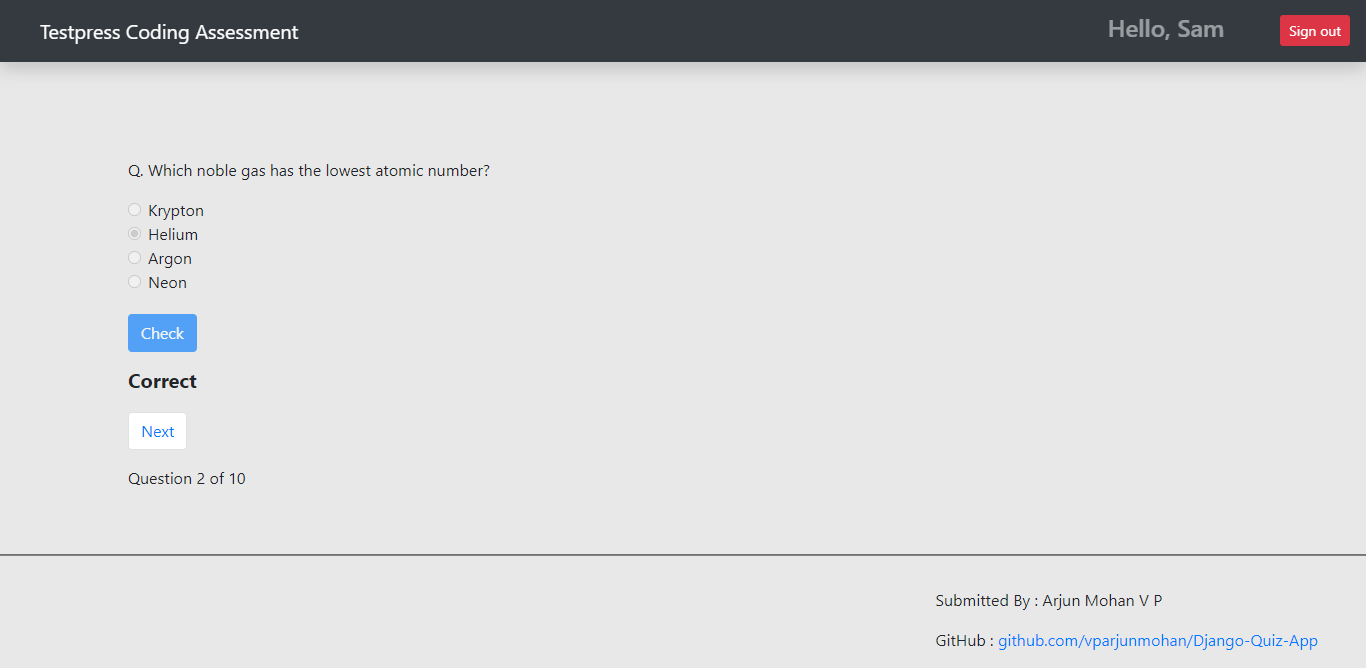1366x668 pixels.
Task: Click the dark navigation bar at the top
Action: (x=683, y=31)
